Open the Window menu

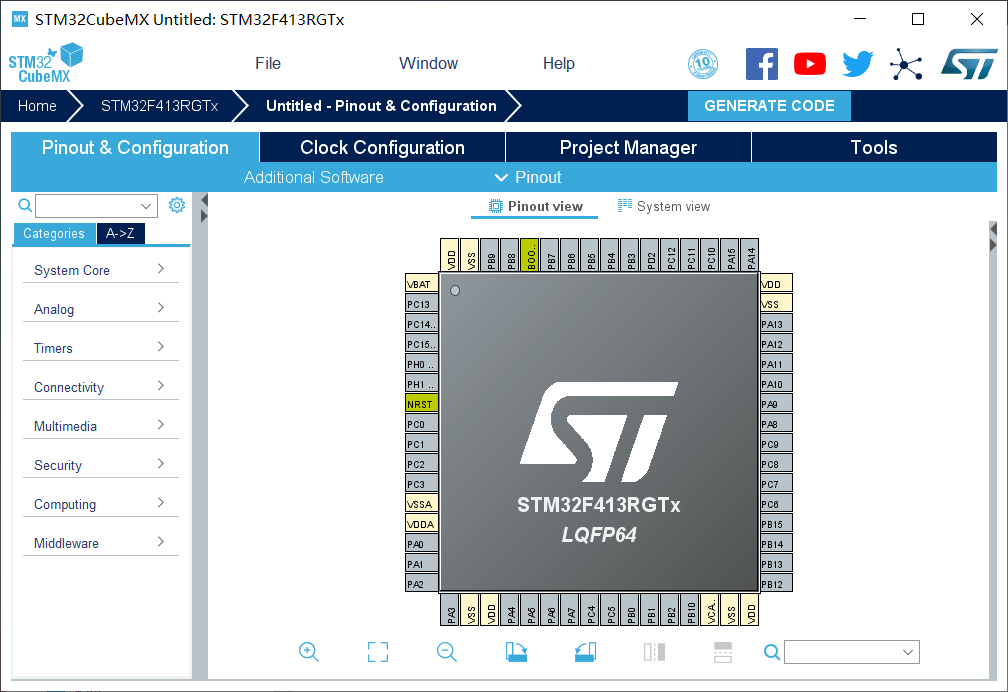click(429, 64)
